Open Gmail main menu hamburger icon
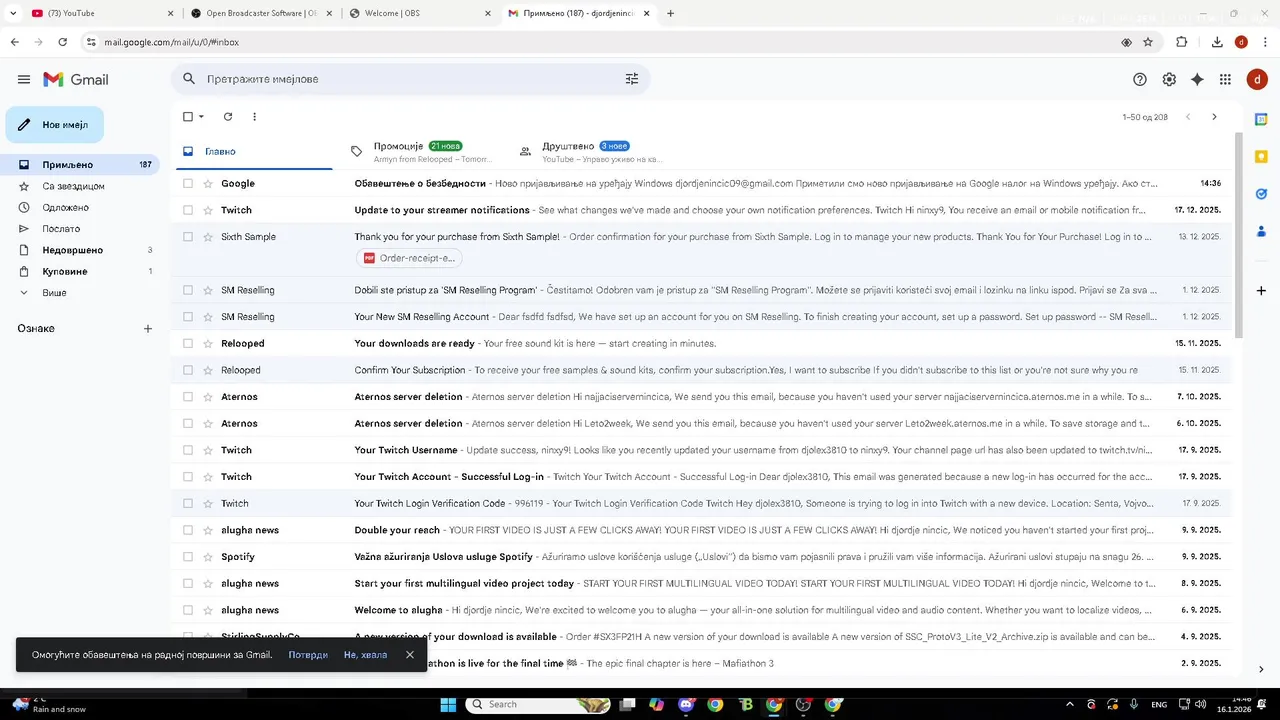Image resolution: width=1280 pixels, height=720 pixels. pyautogui.click(x=24, y=79)
